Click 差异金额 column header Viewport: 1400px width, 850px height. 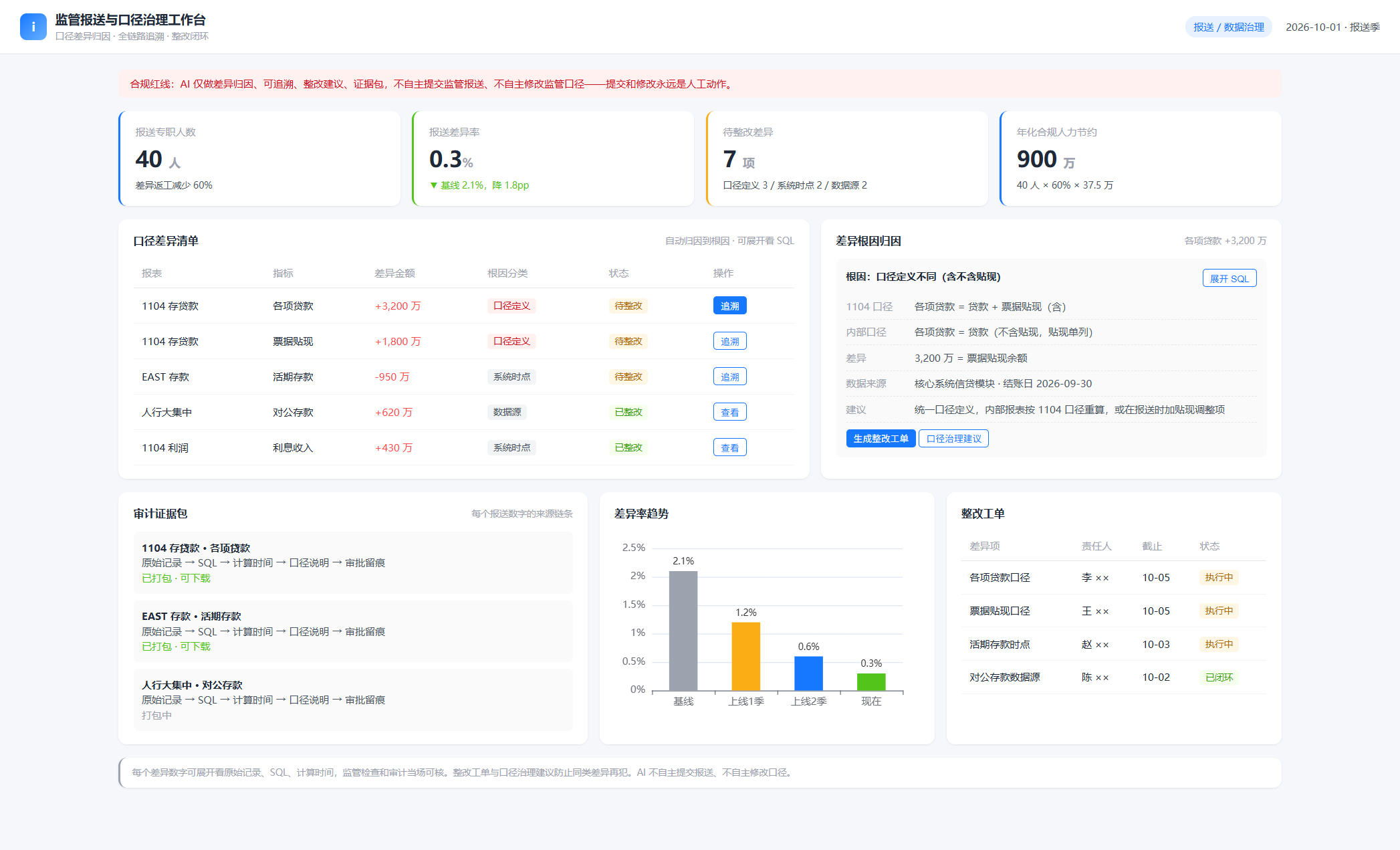(394, 274)
